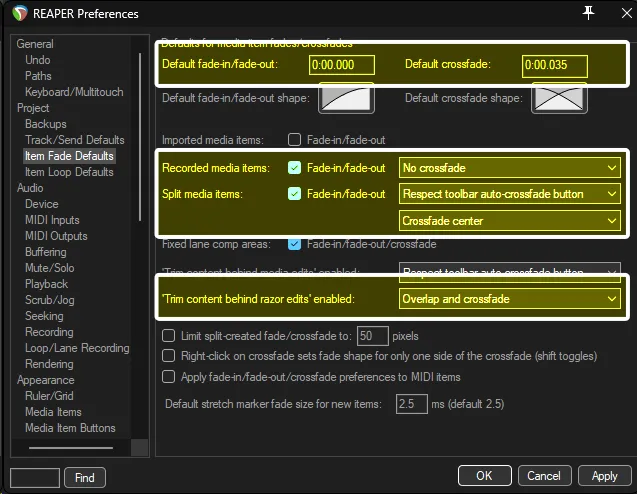This screenshot has height=494, width=637.
Task: Open MIDI Inputs preferences page
Action: coord(52,220)
